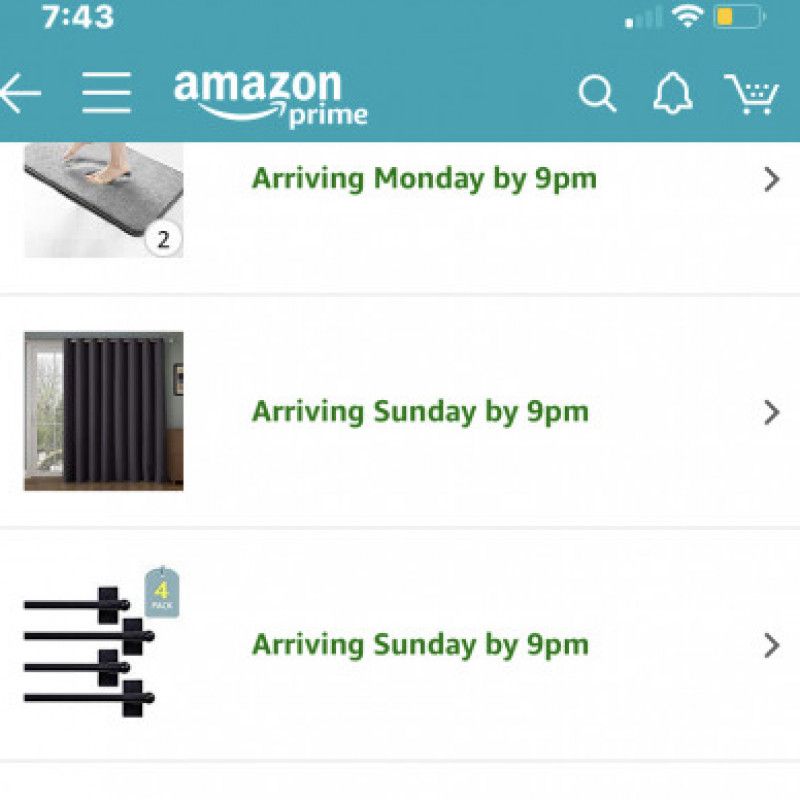Screen dimensions: 800x800
Task: Tap the battery indicator icon
Action: (x=738, y=17)
